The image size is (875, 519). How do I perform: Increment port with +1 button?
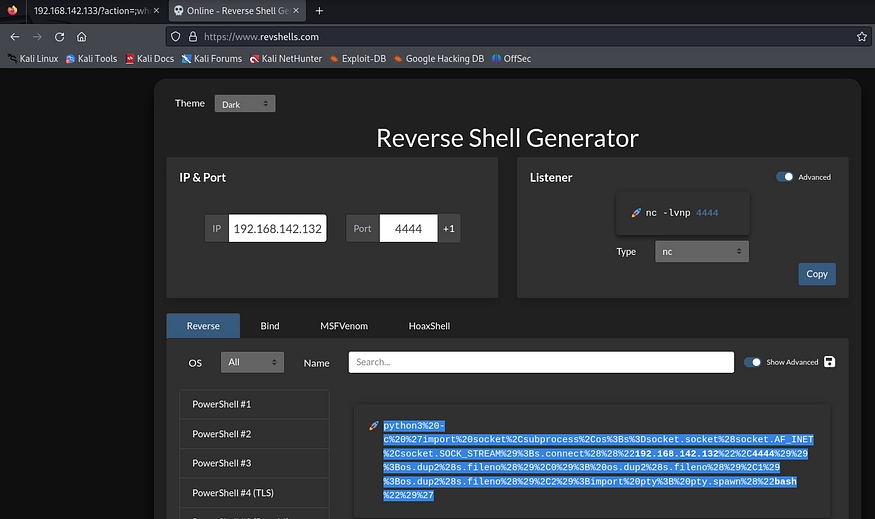(449, 229)
